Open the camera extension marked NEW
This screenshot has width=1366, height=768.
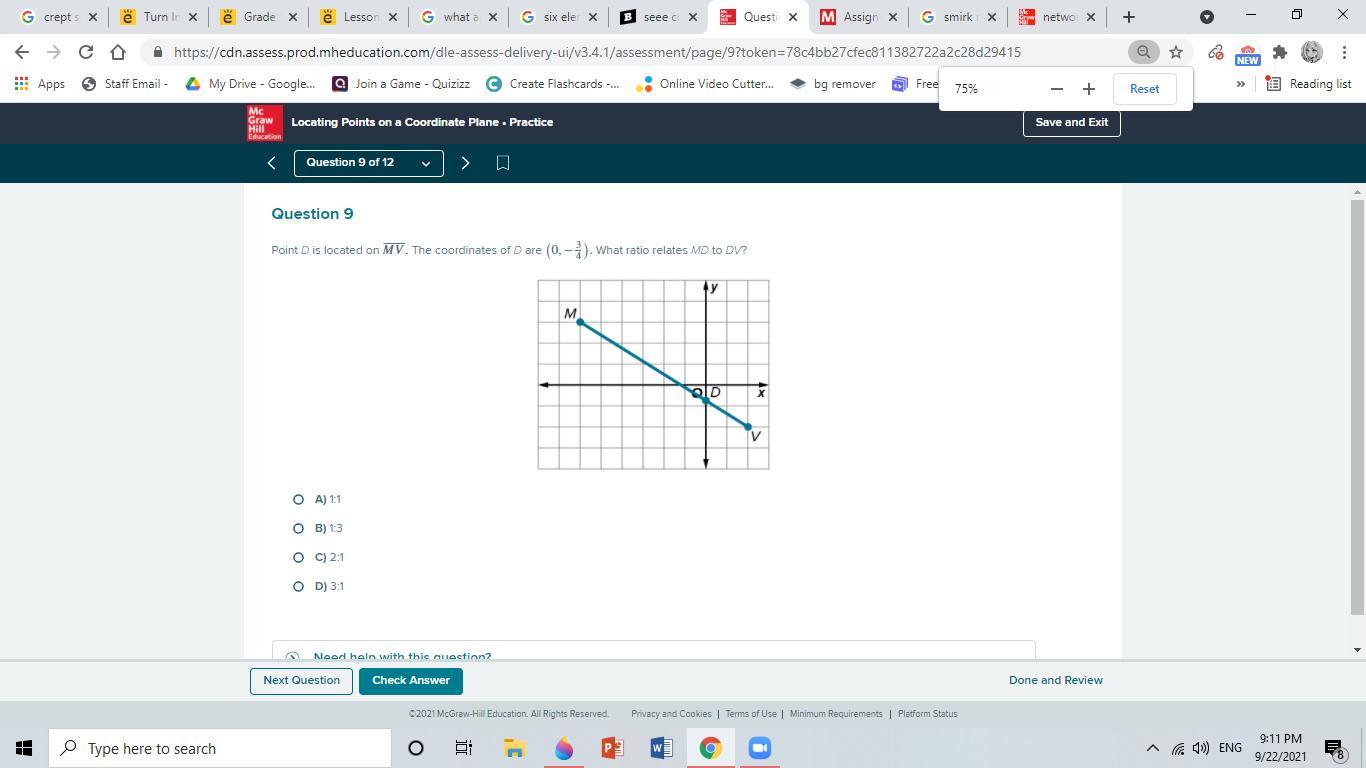[x=1247, y=54]
